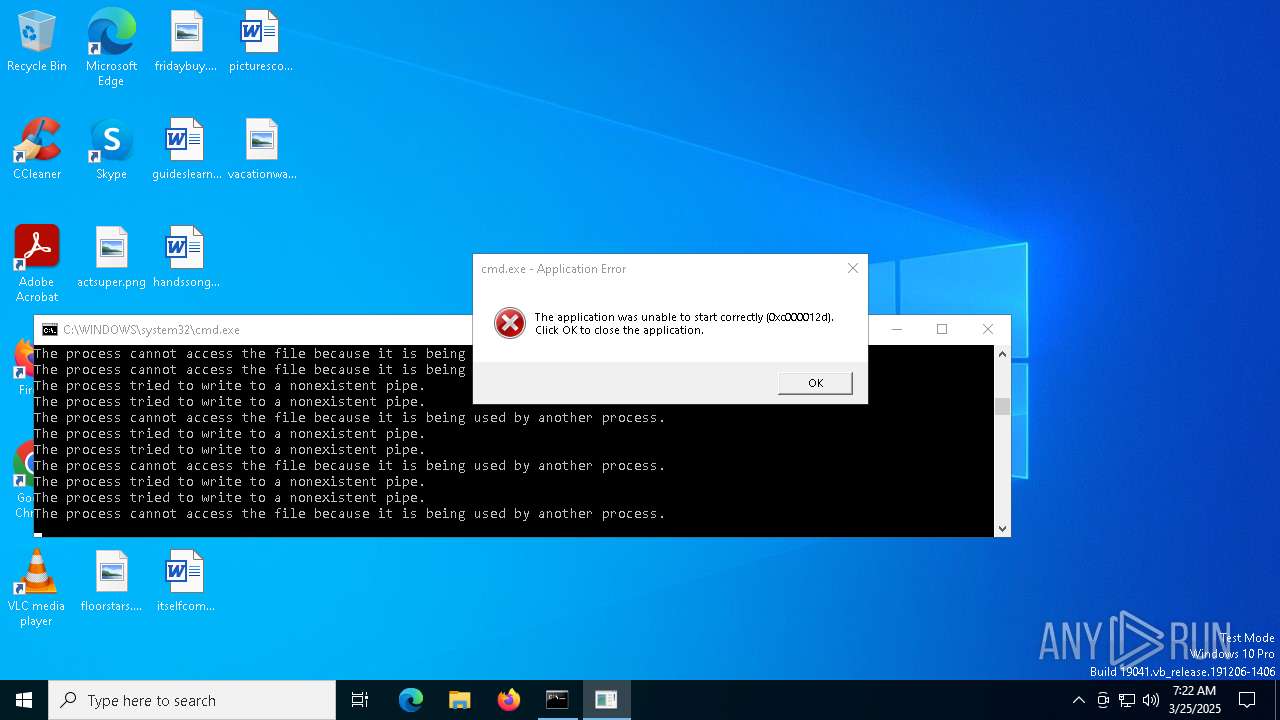1280x720 pixels.
Task: Switch to cmd window on taskbar
Action: click(x=557, y=700)
